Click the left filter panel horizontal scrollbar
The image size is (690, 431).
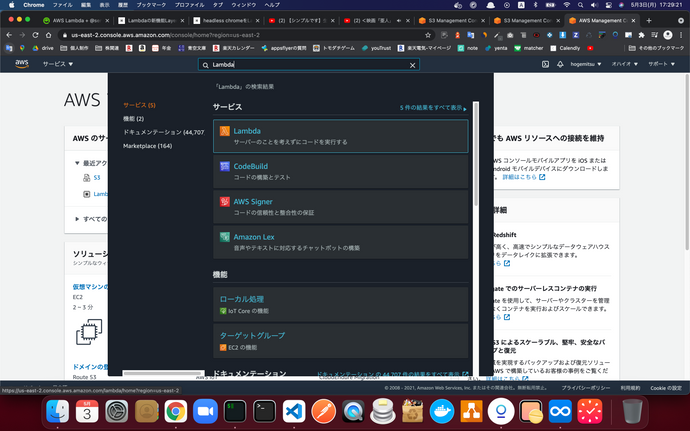click(x=163, y=373)
